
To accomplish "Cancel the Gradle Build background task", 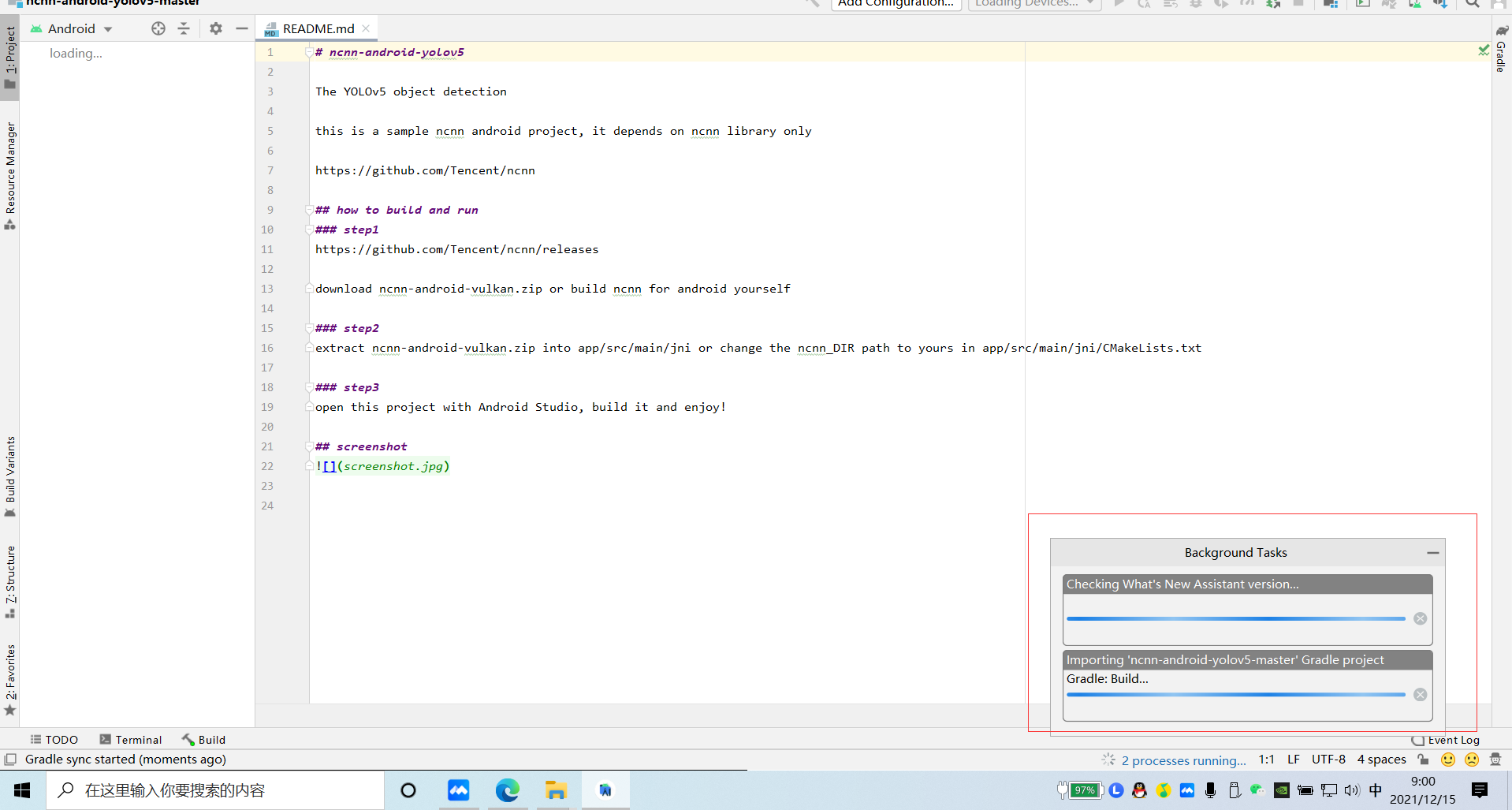I will coord(1421,694).
